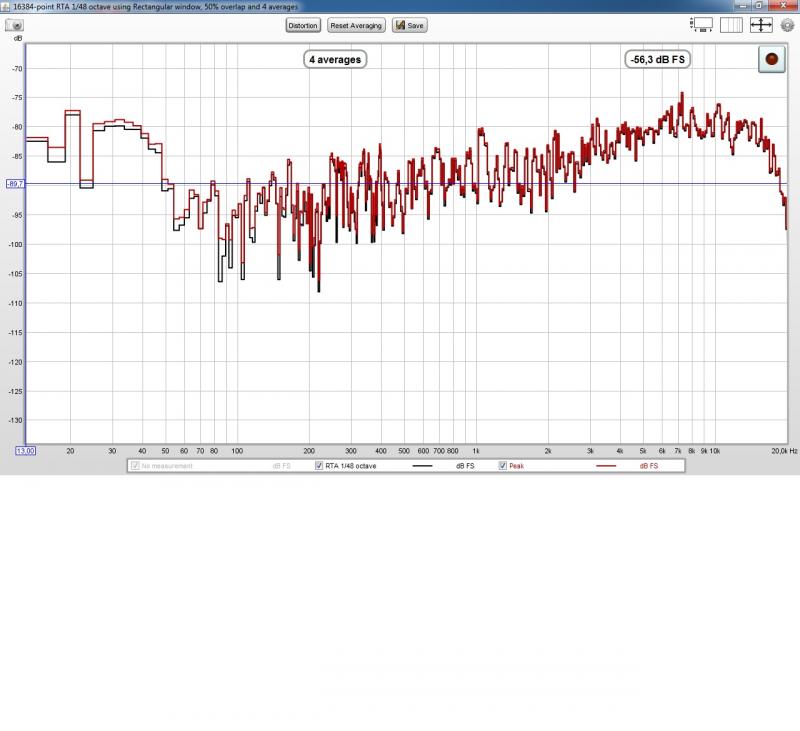
Task: Click the capture camera icon
Action: point(14,25)
